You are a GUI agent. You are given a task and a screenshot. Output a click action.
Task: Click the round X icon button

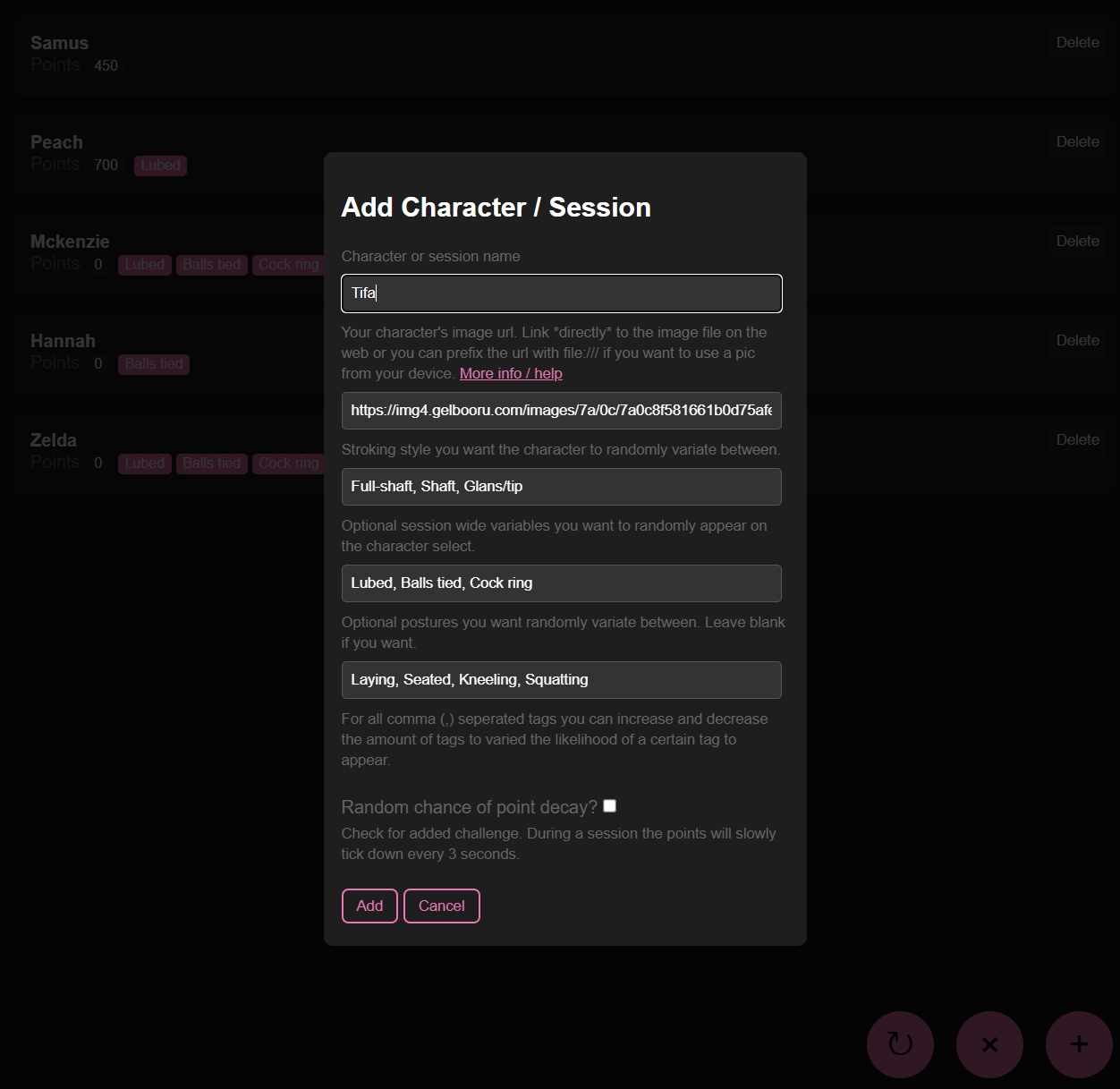tap(989, 1044)
